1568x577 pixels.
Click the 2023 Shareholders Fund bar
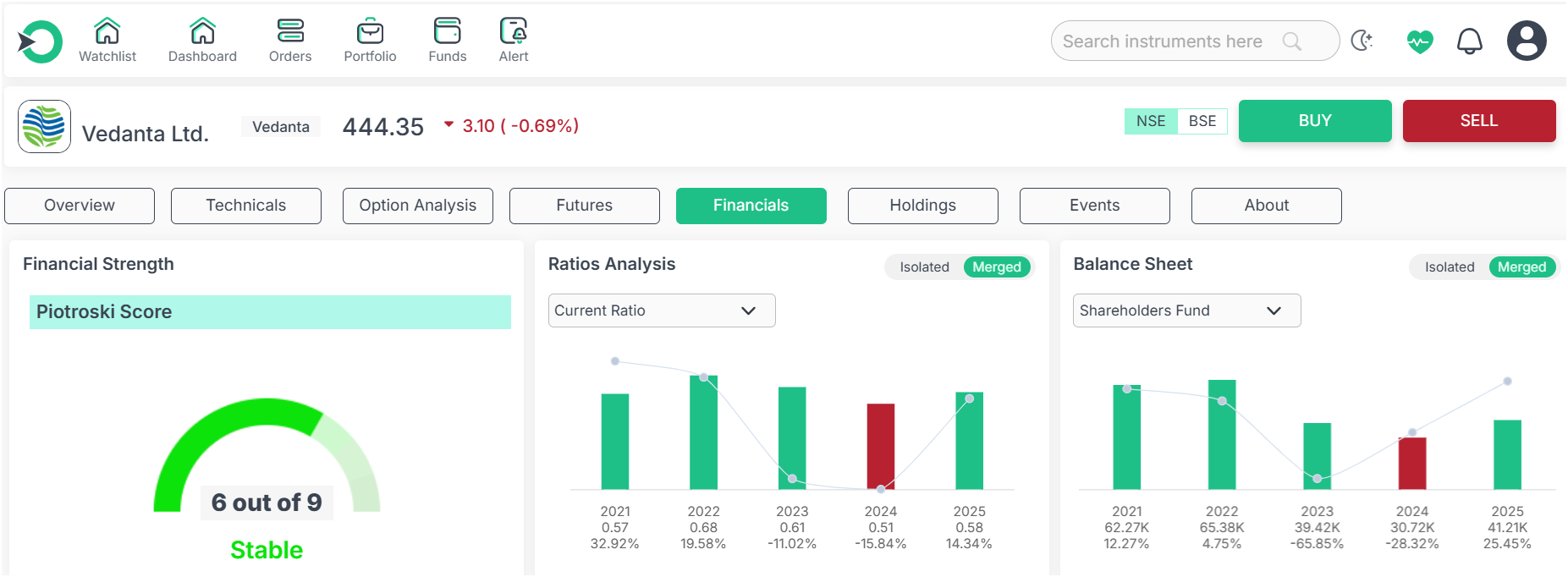(x=1318, y=456)
